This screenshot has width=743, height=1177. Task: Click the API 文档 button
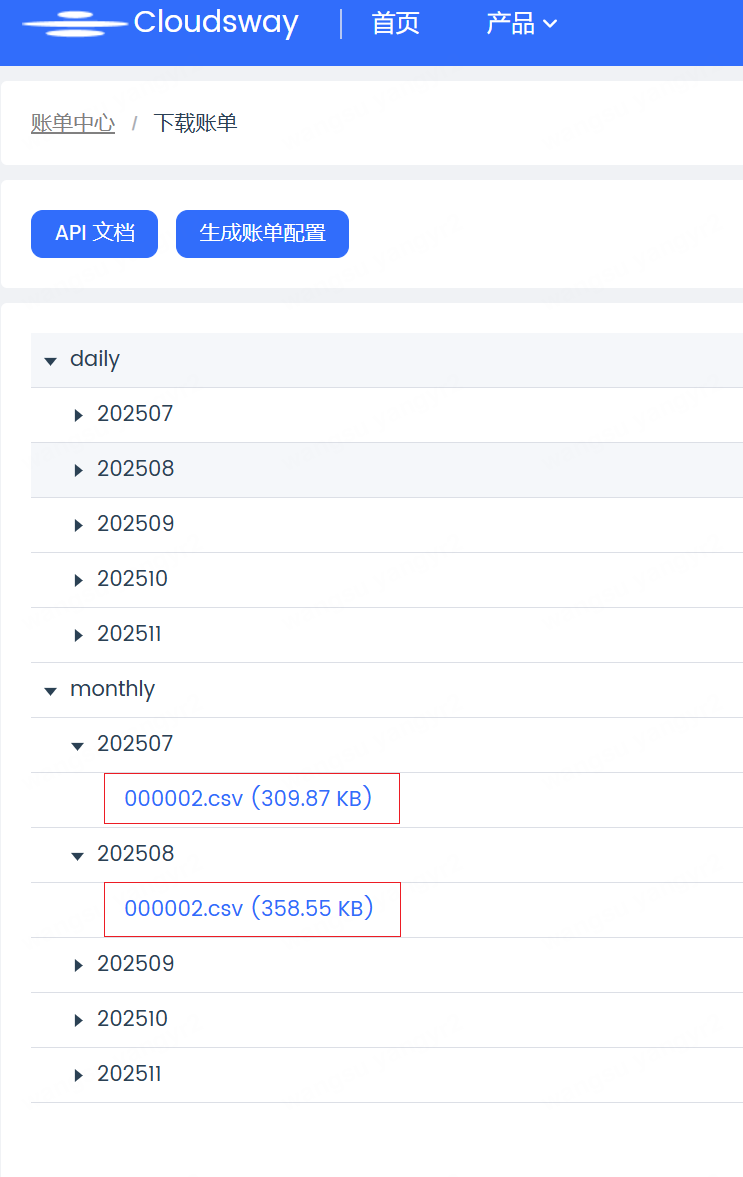95,233
